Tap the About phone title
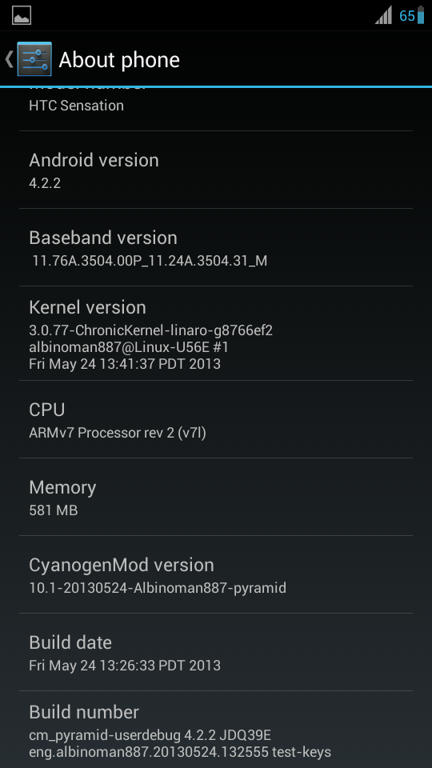Viewport: 432px width, 768px height. click(119, 60)
